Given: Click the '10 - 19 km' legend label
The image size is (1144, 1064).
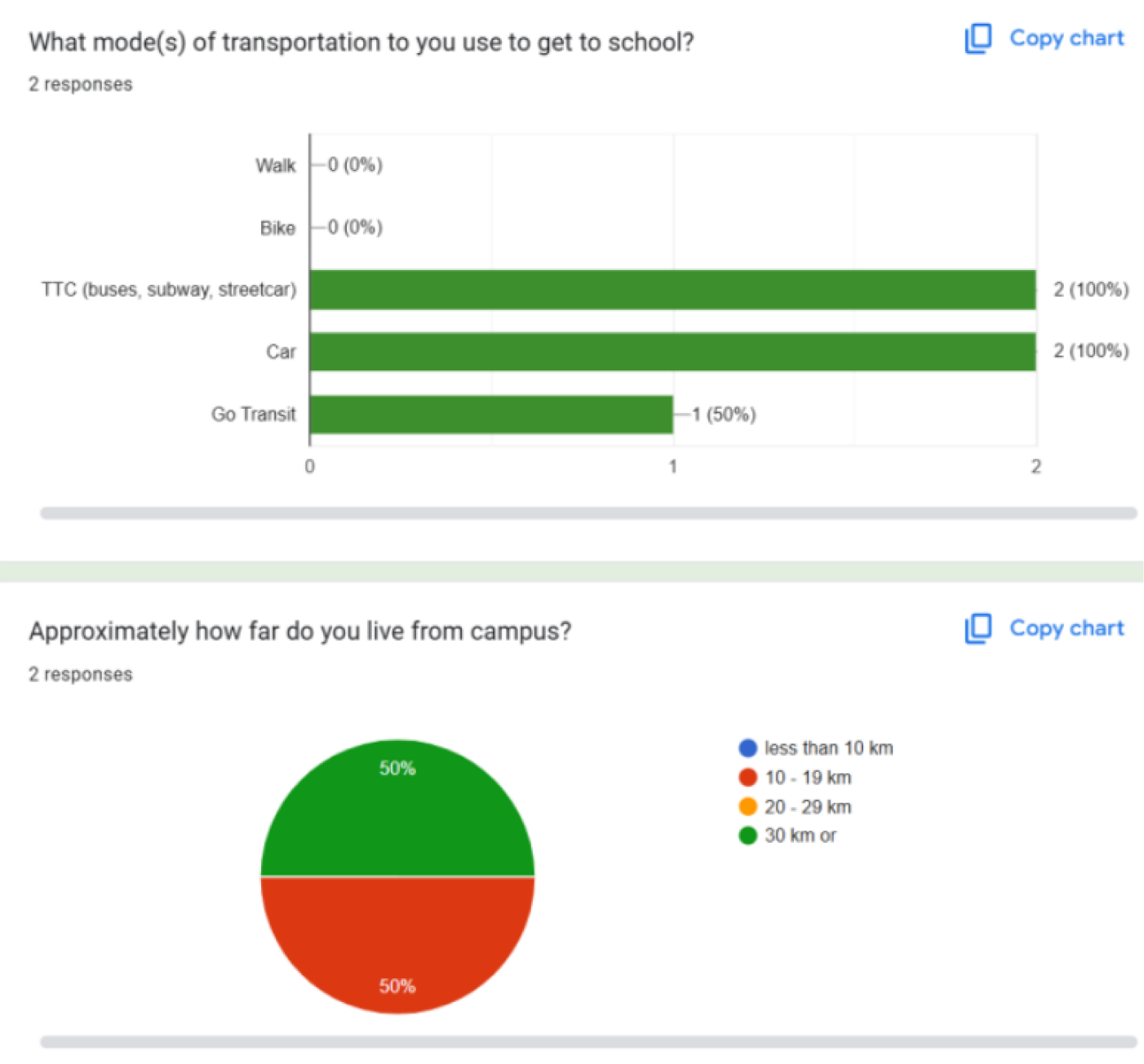Looking at the screenshot, I should [808, 778].
